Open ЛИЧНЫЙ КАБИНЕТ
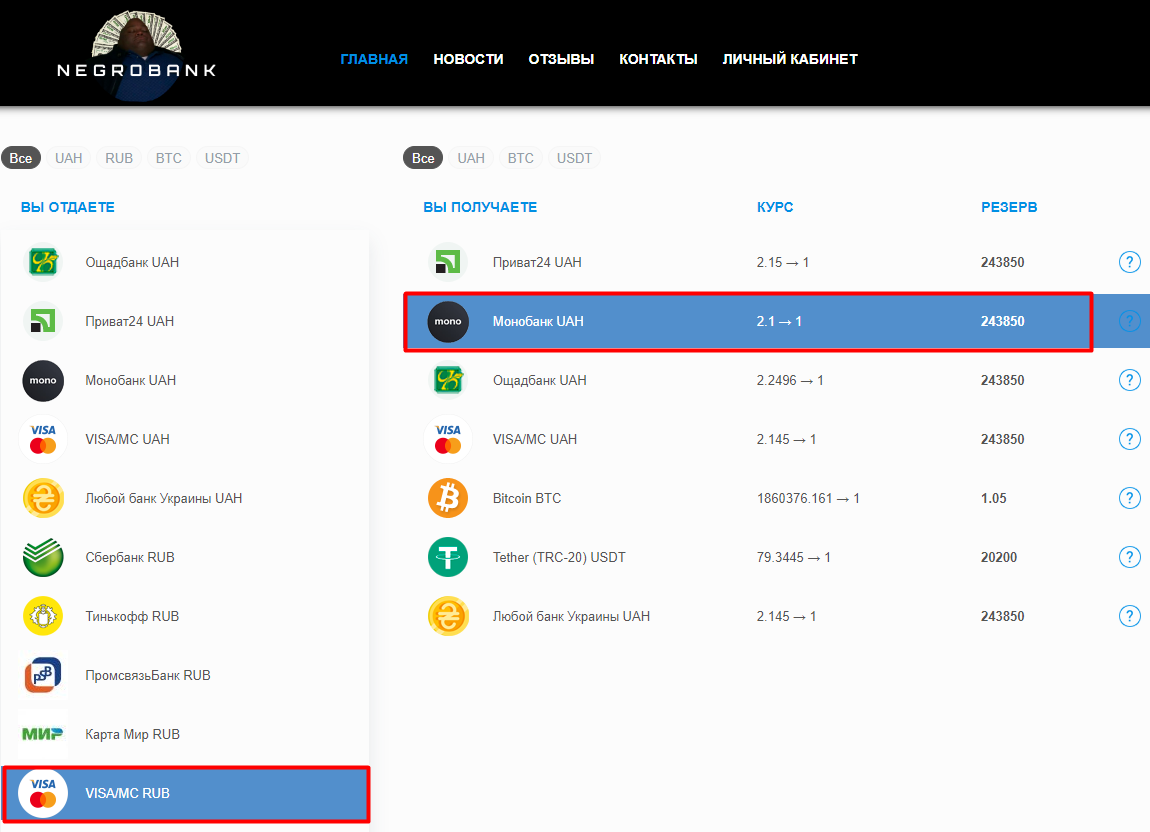The width and height of the screenshot is (1150, 832). 790,59
